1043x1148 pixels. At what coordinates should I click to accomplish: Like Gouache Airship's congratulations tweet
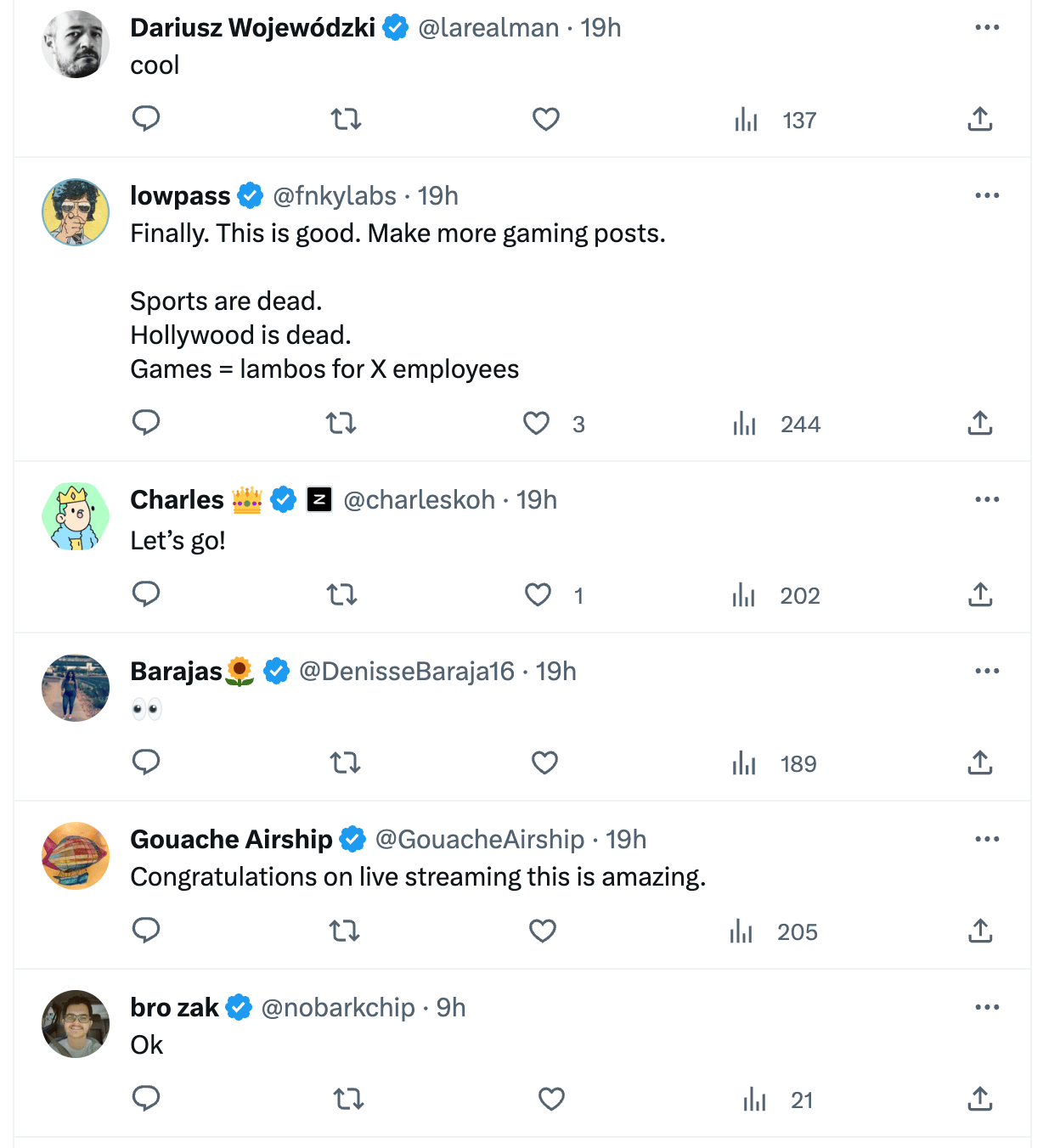click(543, 931)
